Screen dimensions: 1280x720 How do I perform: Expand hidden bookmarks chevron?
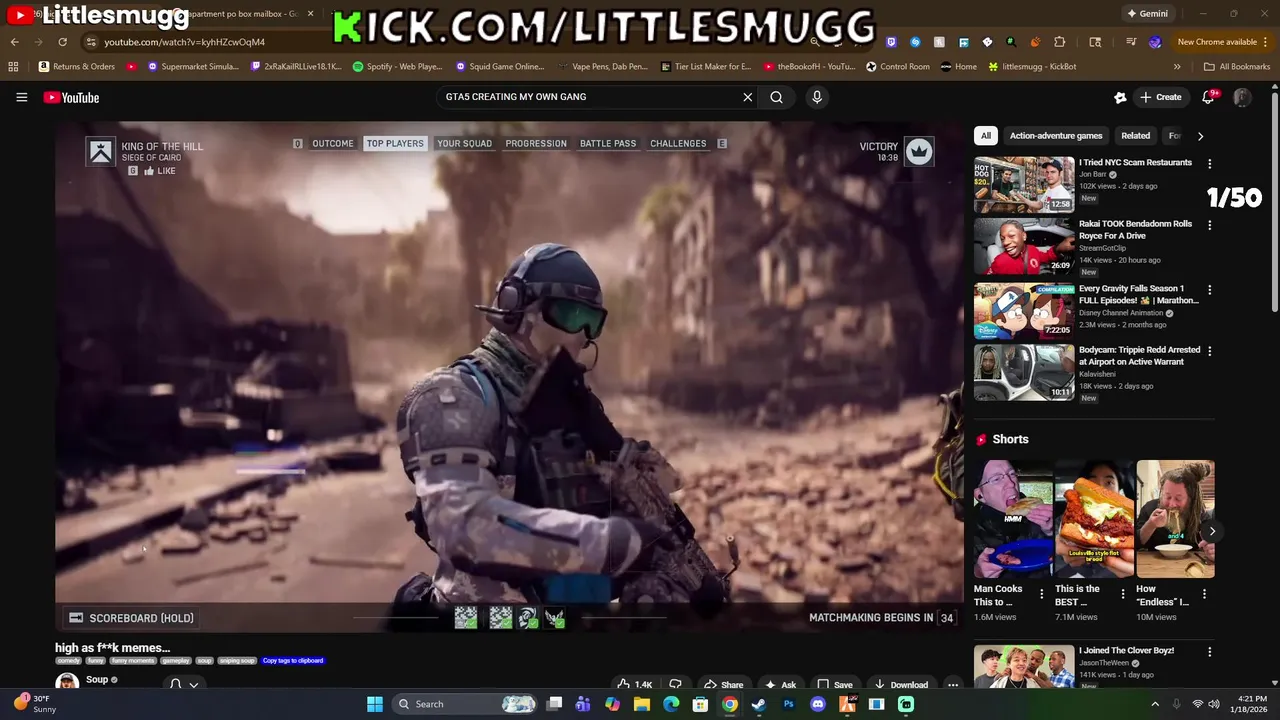1177,67
